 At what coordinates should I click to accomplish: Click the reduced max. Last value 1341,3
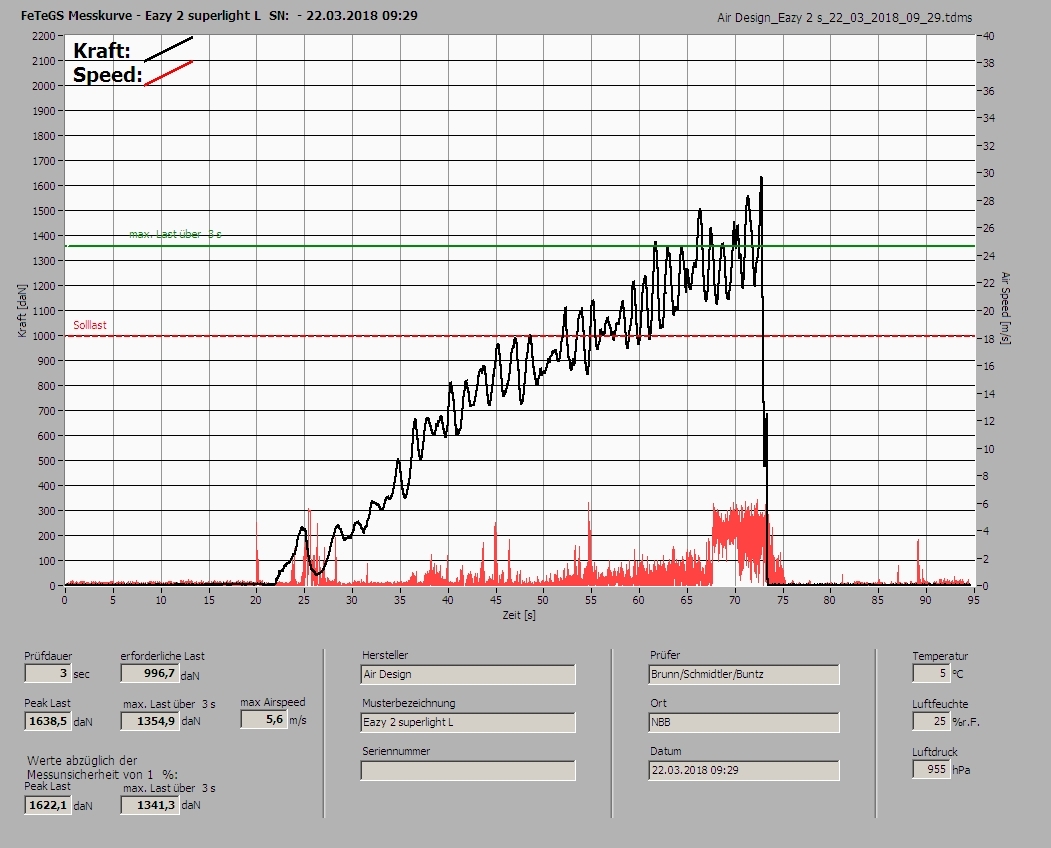coord(149,805)
